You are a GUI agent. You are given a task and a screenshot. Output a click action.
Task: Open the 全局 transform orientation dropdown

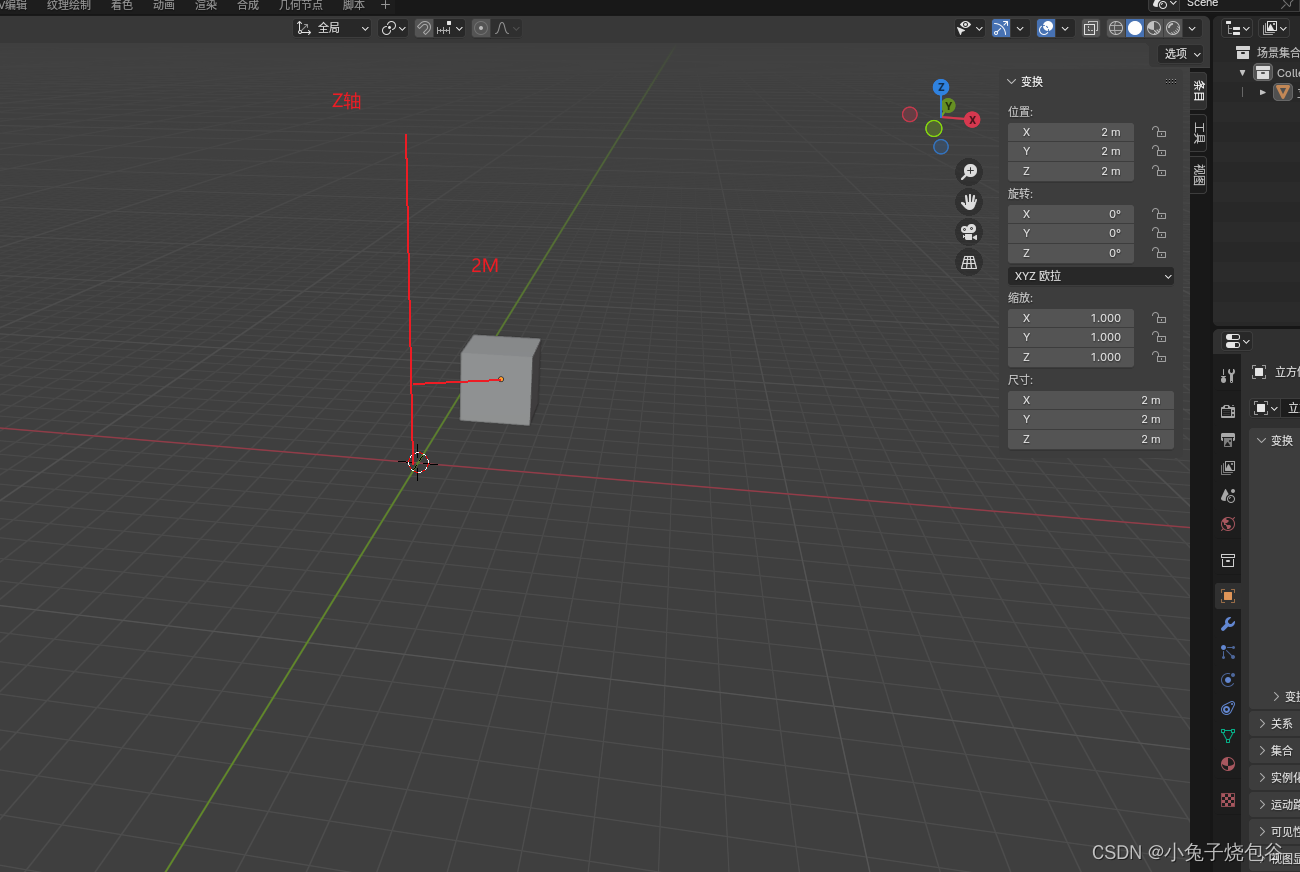coord(333,28)
